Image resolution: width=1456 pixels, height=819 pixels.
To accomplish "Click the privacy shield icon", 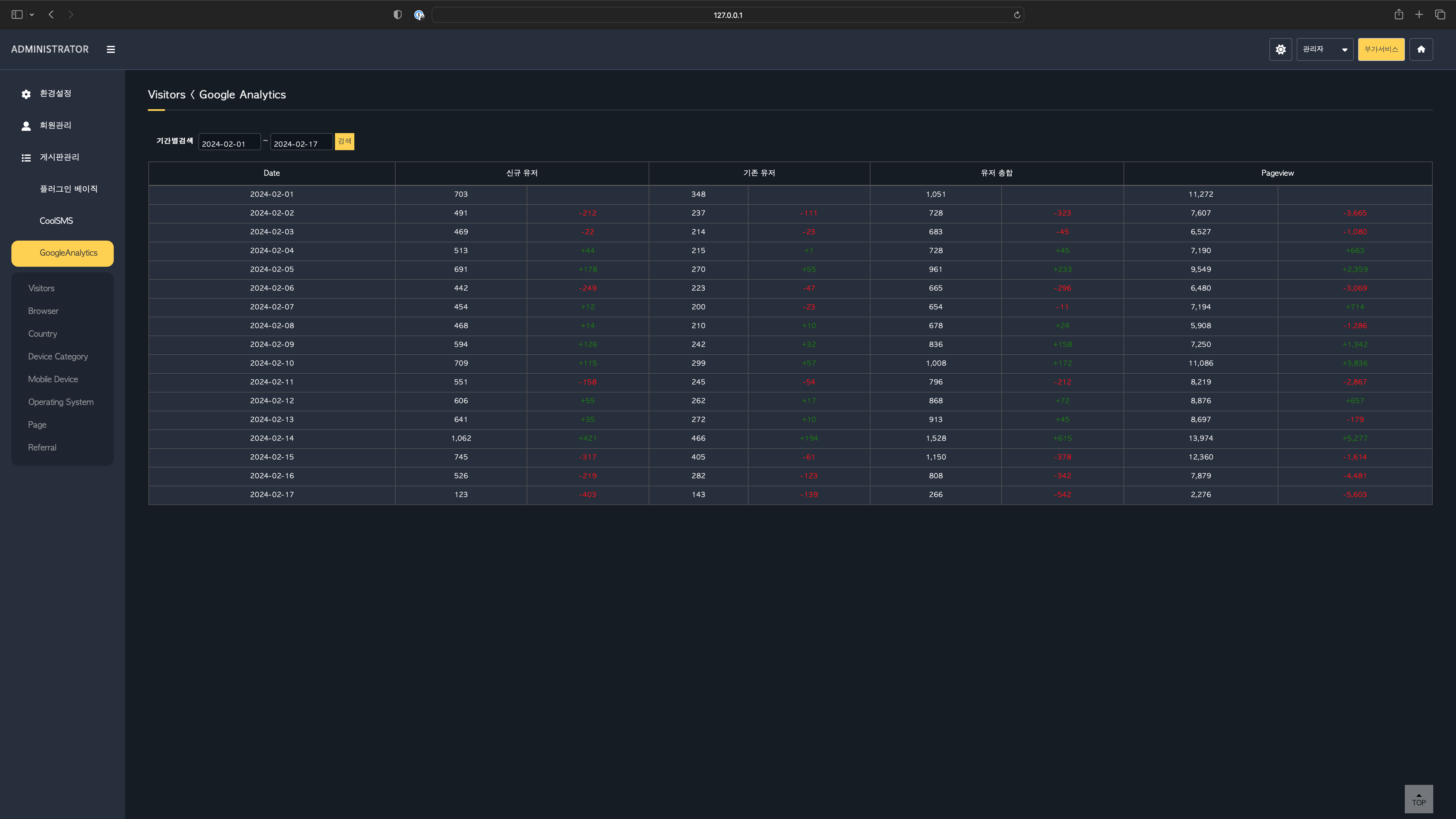I will (x=397, y=15).
